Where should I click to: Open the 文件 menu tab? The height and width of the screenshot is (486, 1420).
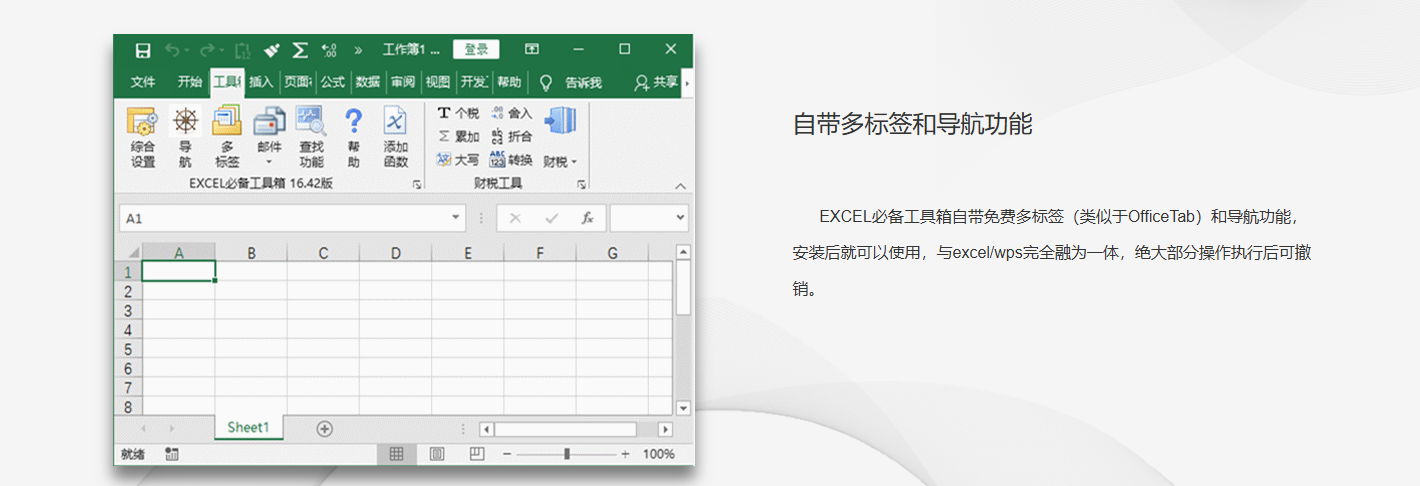143,82
